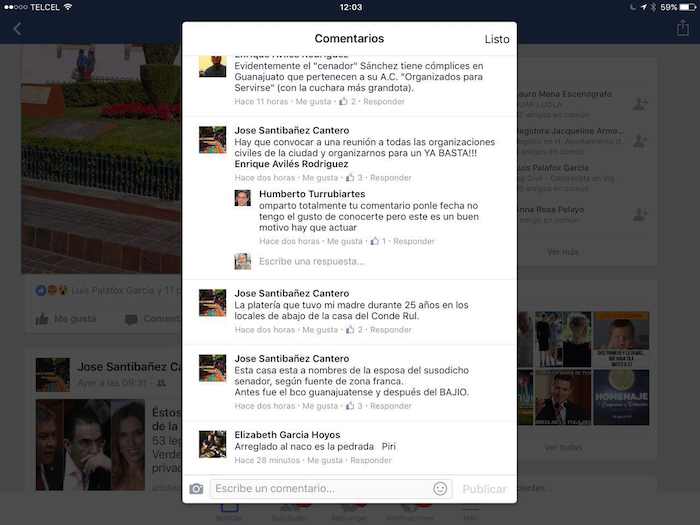This screenshot has width=700, height=525.
Task: Tap the camera icon to attach photo
Action: (x=196, y=489)
